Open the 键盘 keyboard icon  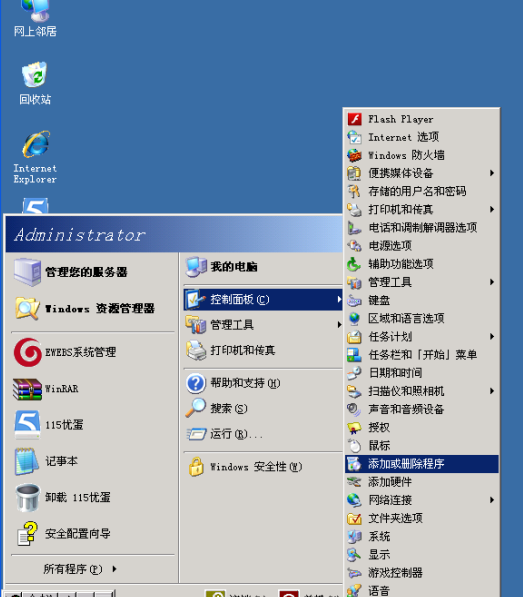pos(354,300)
